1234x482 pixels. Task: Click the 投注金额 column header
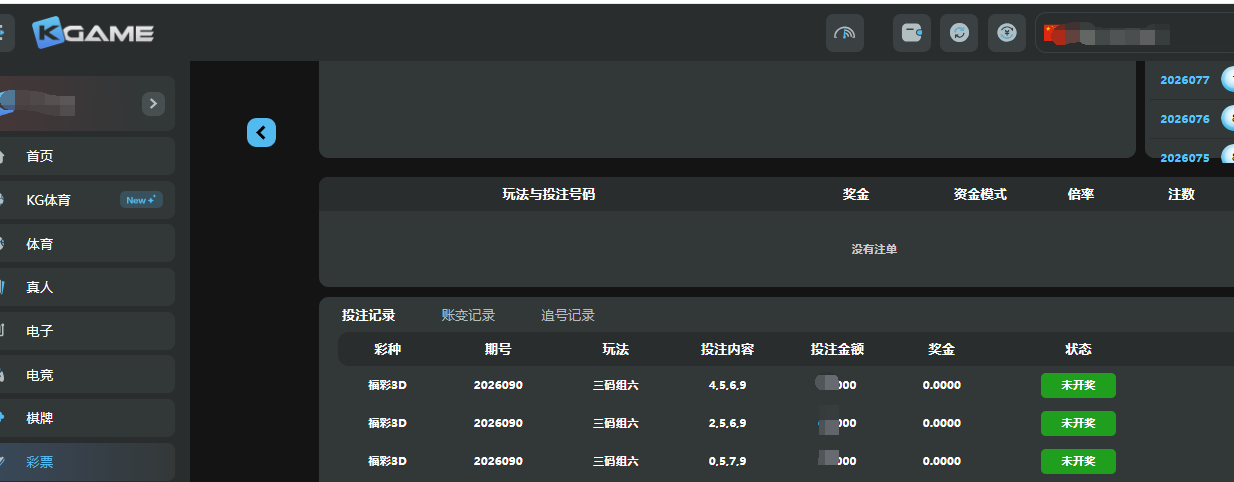click(837, 349)
